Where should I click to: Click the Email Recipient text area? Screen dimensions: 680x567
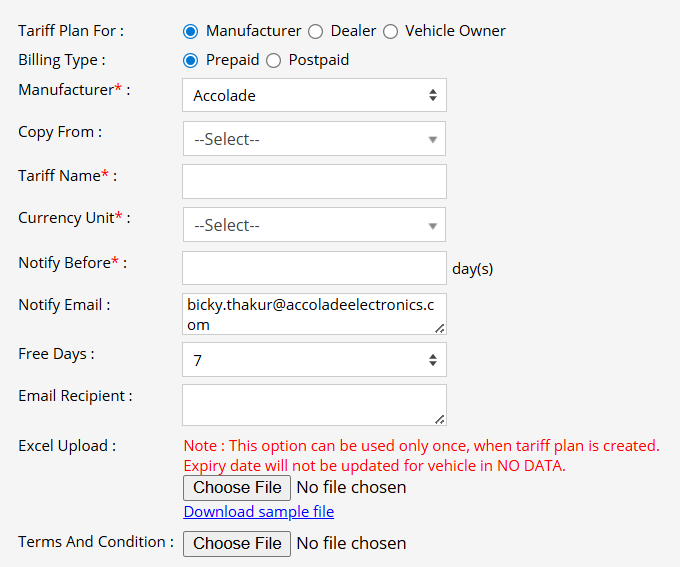click(x=310, y=404)
